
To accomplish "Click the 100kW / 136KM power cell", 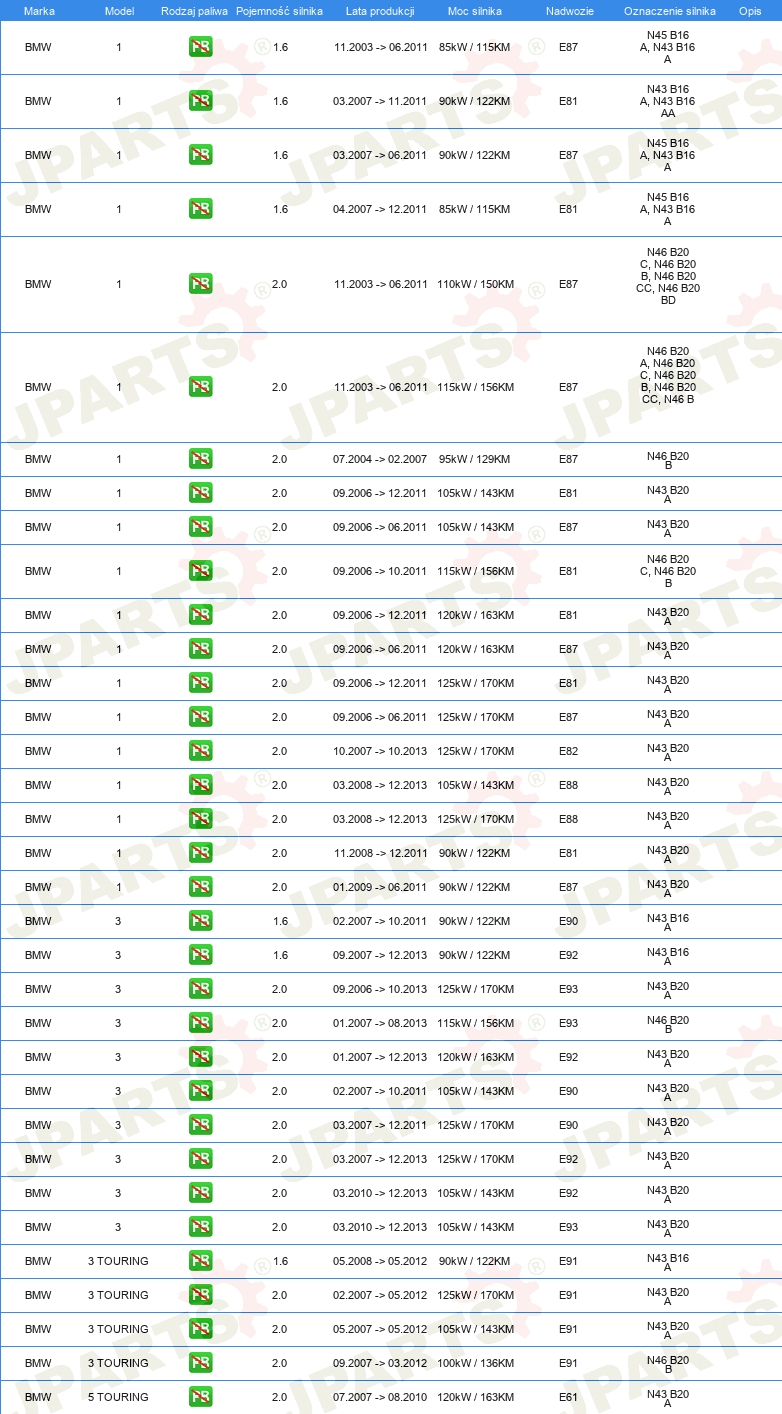I will tap(475, 1363).
